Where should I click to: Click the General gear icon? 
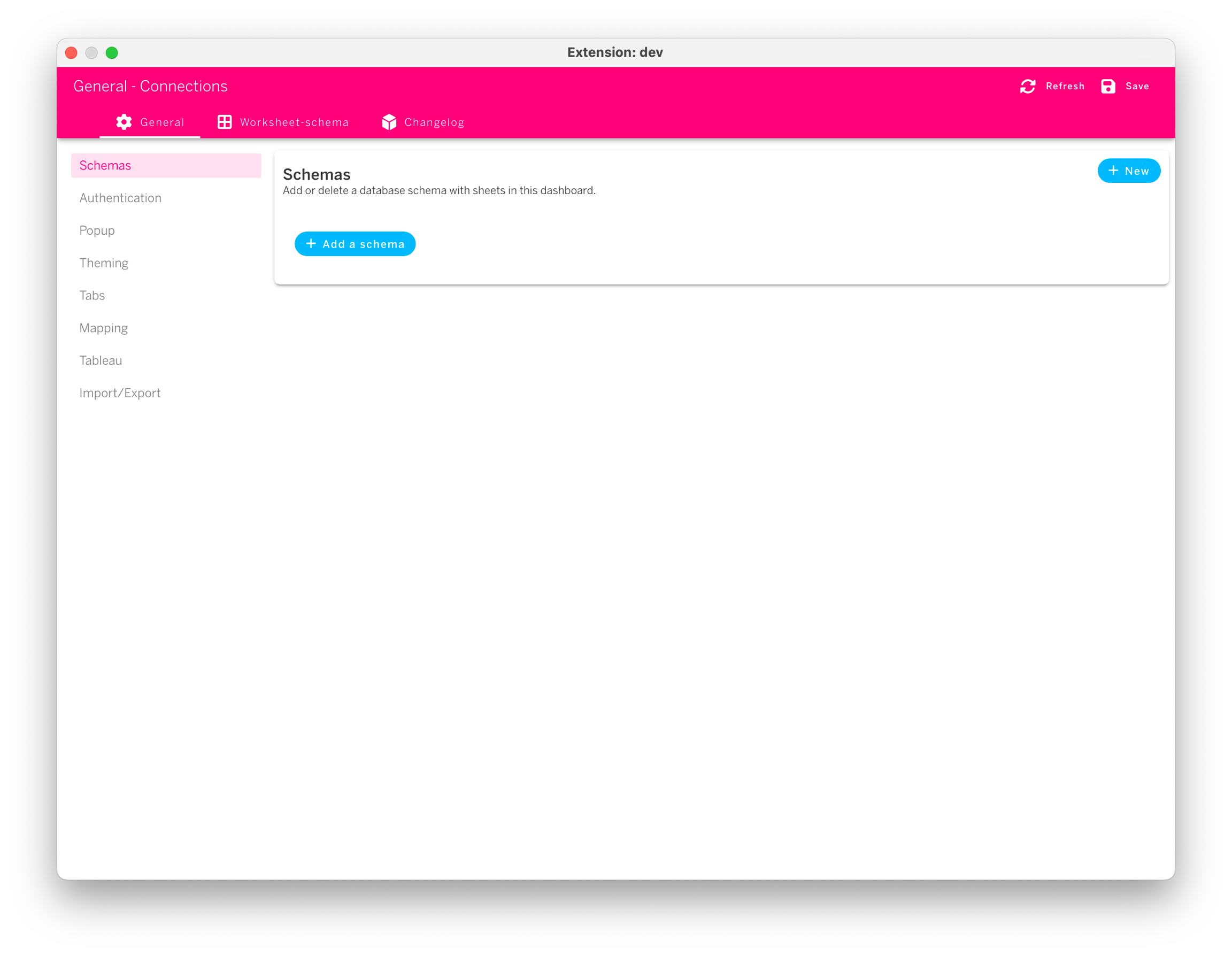124,122
